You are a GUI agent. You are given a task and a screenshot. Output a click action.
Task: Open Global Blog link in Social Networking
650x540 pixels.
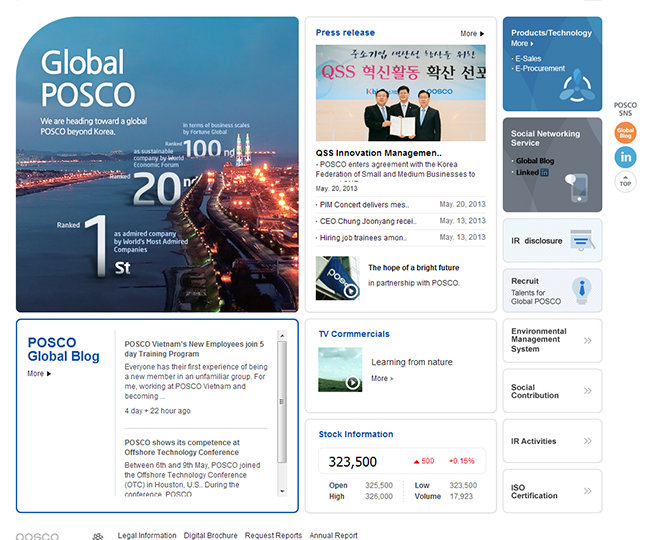535,161
